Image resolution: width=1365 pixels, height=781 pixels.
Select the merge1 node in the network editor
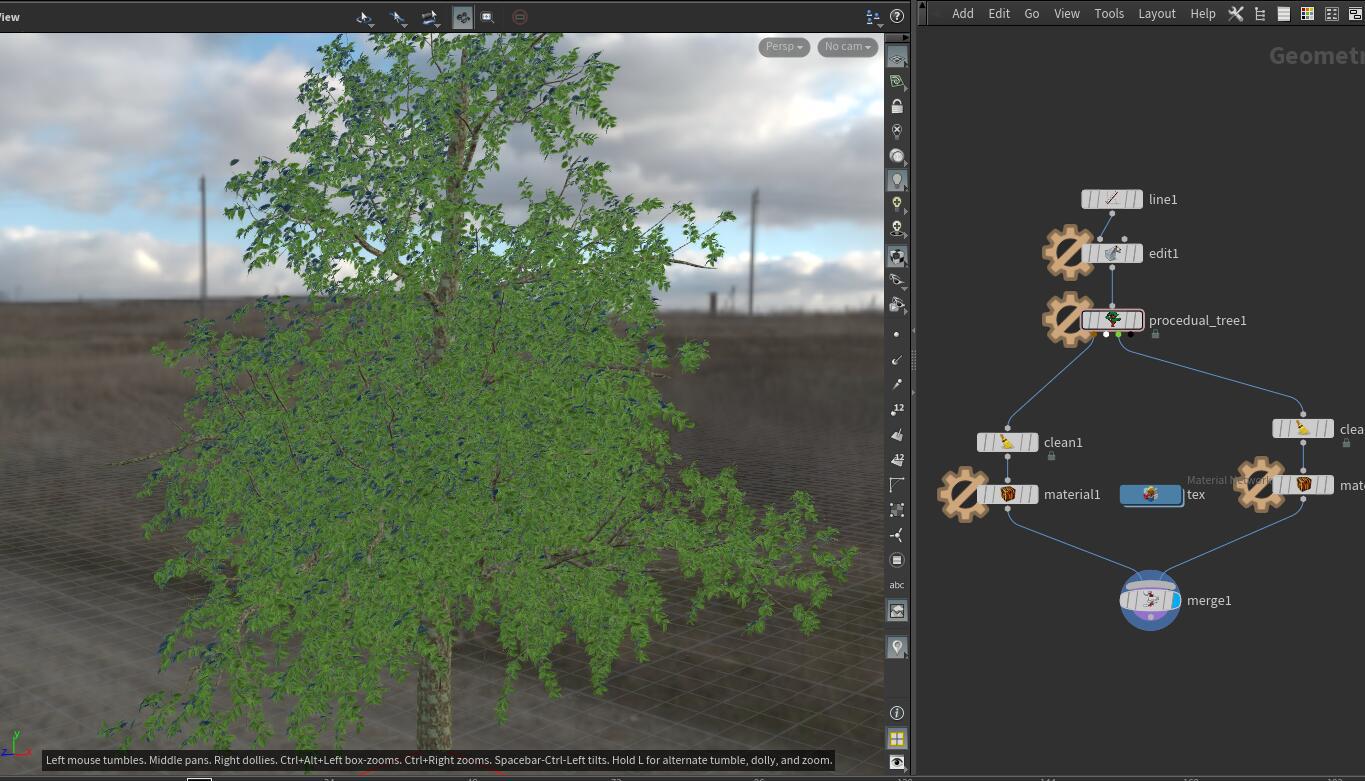coord(1150,600)
